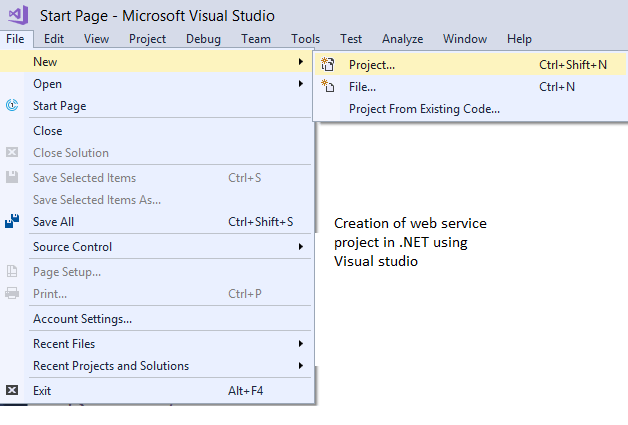The image size is (628, 425).
Task: Click the Visual Studio logo icon
Action: 18,15
